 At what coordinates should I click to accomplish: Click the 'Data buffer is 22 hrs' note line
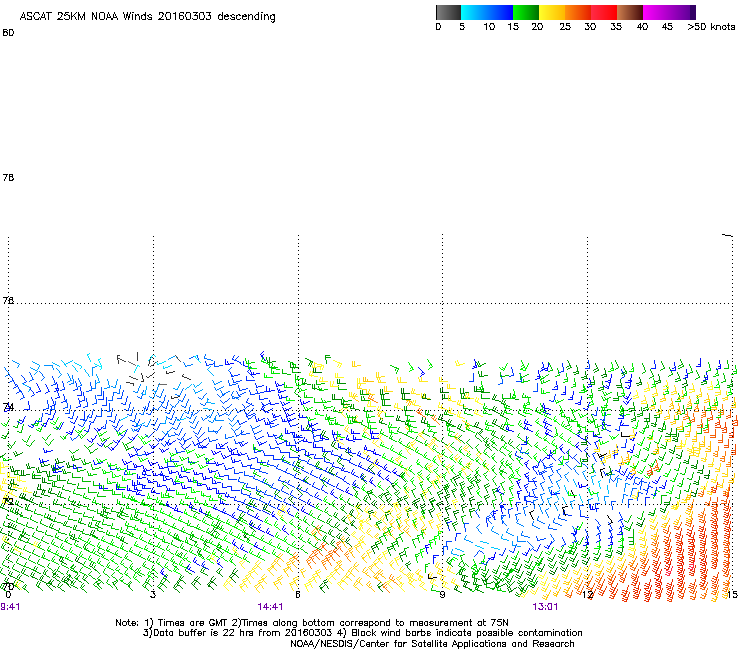pyautogui.click(x=362, y=633)
